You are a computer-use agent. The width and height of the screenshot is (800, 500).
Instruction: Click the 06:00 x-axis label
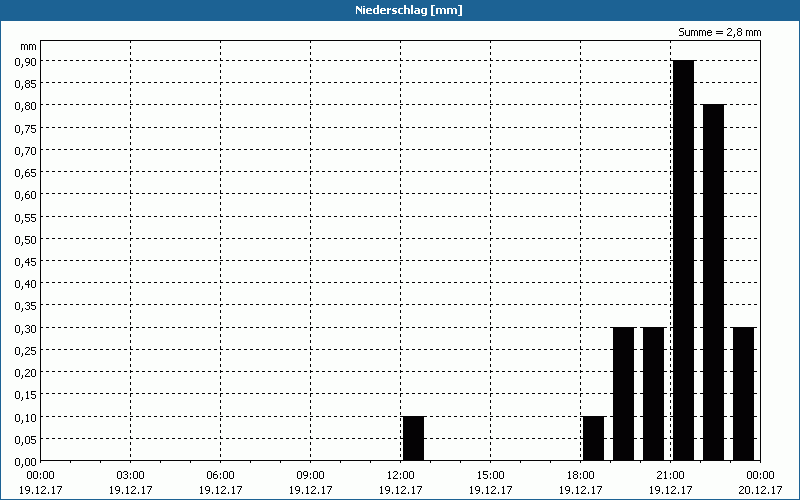point(220,476)
